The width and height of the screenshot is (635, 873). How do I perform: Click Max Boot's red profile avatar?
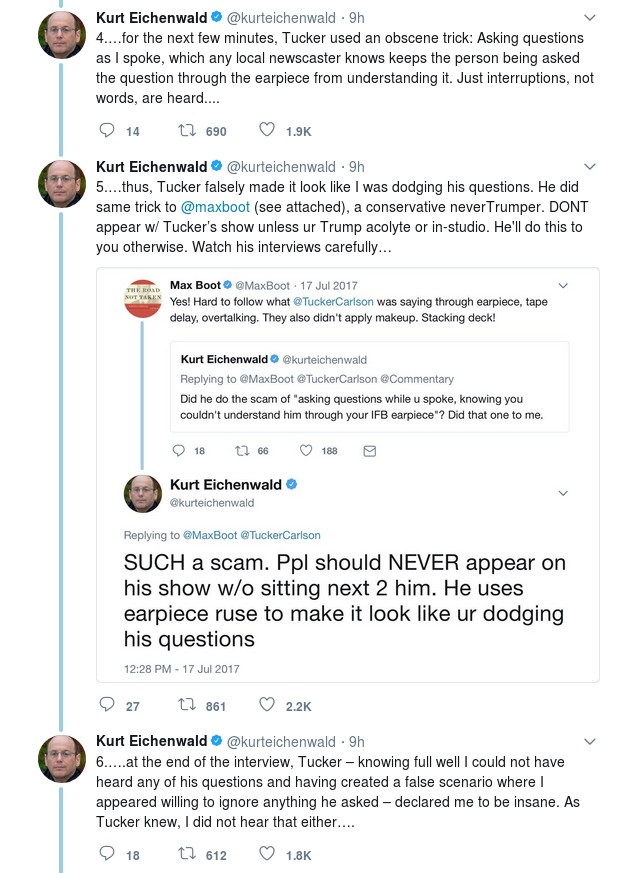pyautogui.click(x=142, y=298)
